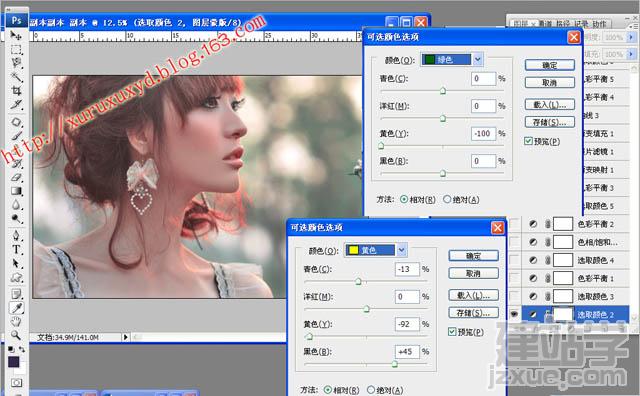Select the Zoom tool
The width and height of the screenshot is (640, 396).
16,335
